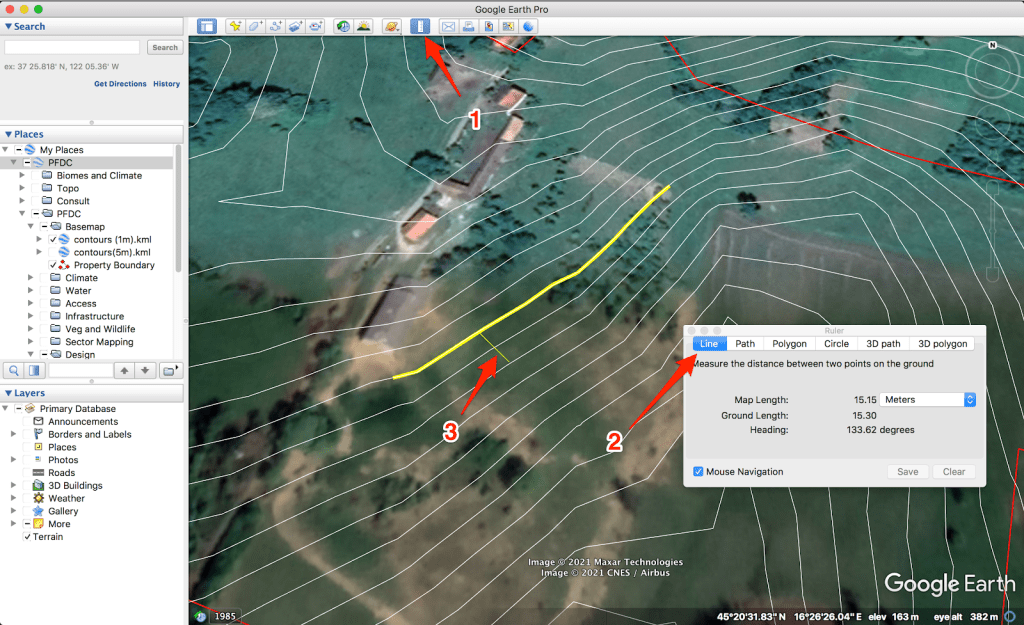Open the Get Directions link
This screenshot has width=1024, height=625.
click(120, 84)
